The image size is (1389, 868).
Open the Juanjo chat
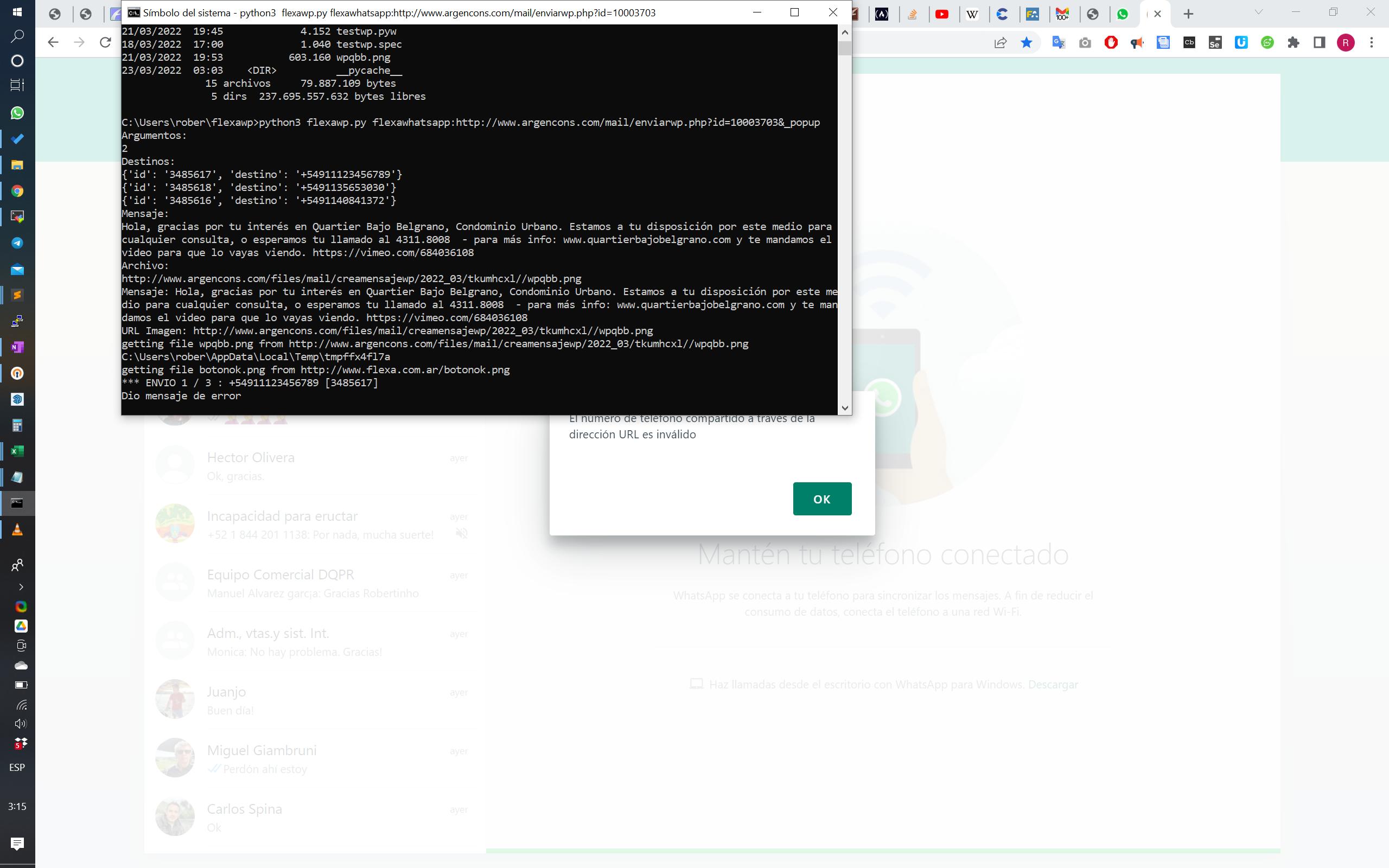click(x=315, y=700)
